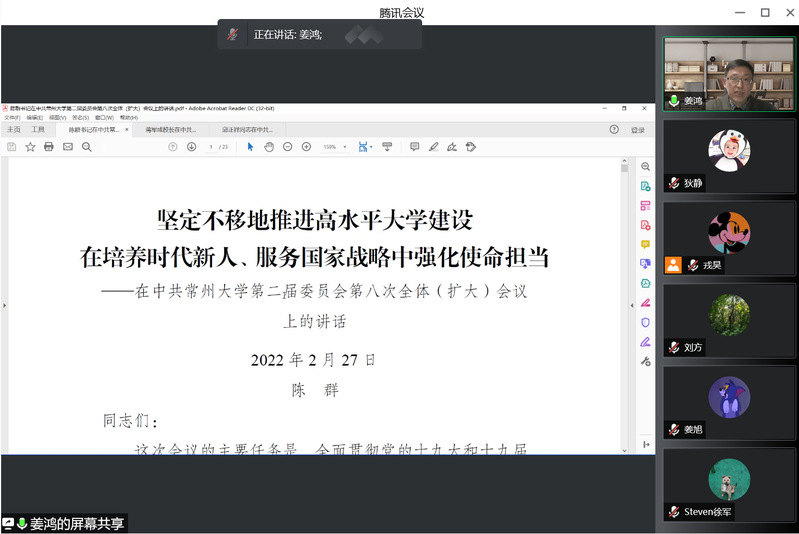This screenshot has width=799, height=534.
Task: Click the 登录 sign-in button
Action: [x=637, y=130]
